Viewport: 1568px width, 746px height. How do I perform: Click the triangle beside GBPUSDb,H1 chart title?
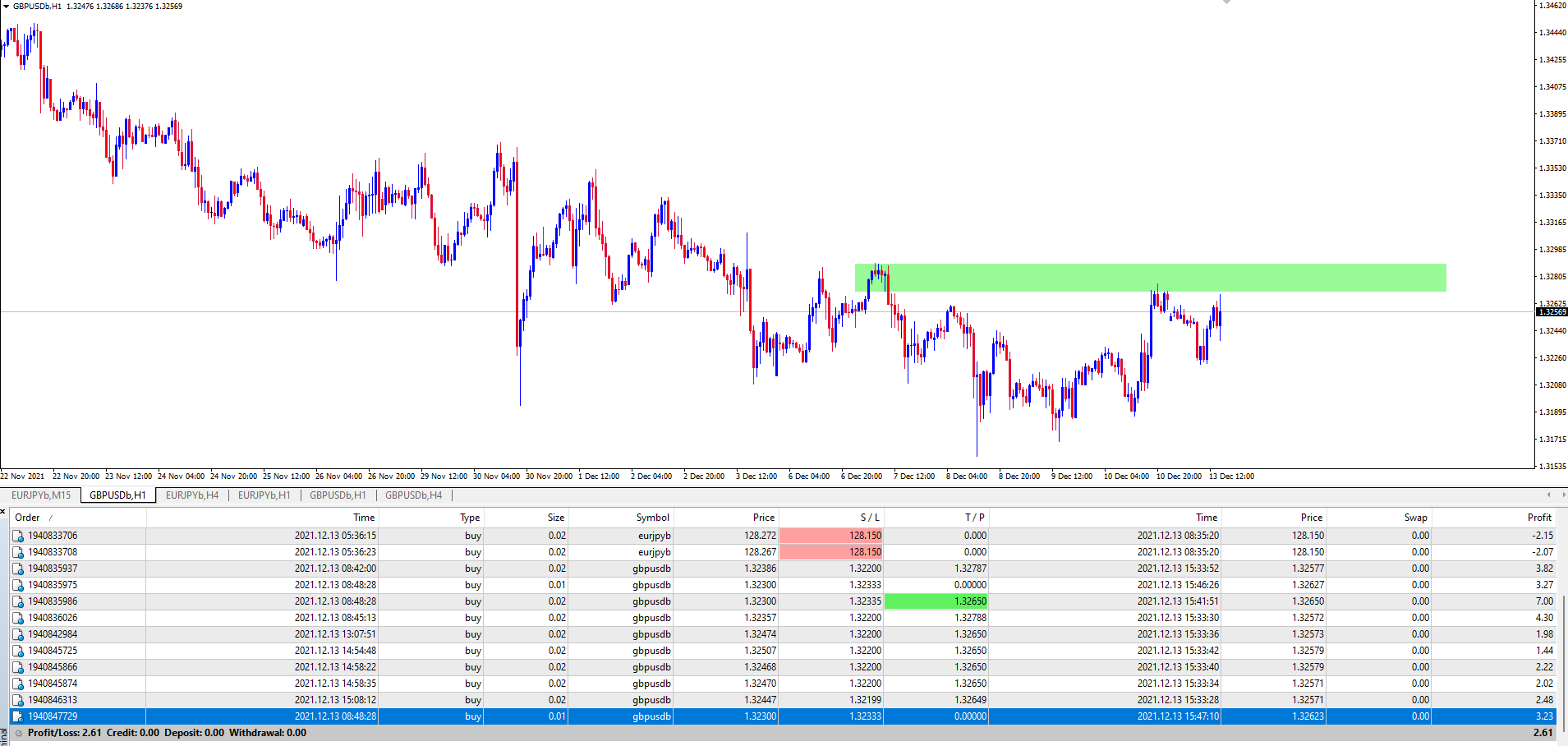coord(7,6)
